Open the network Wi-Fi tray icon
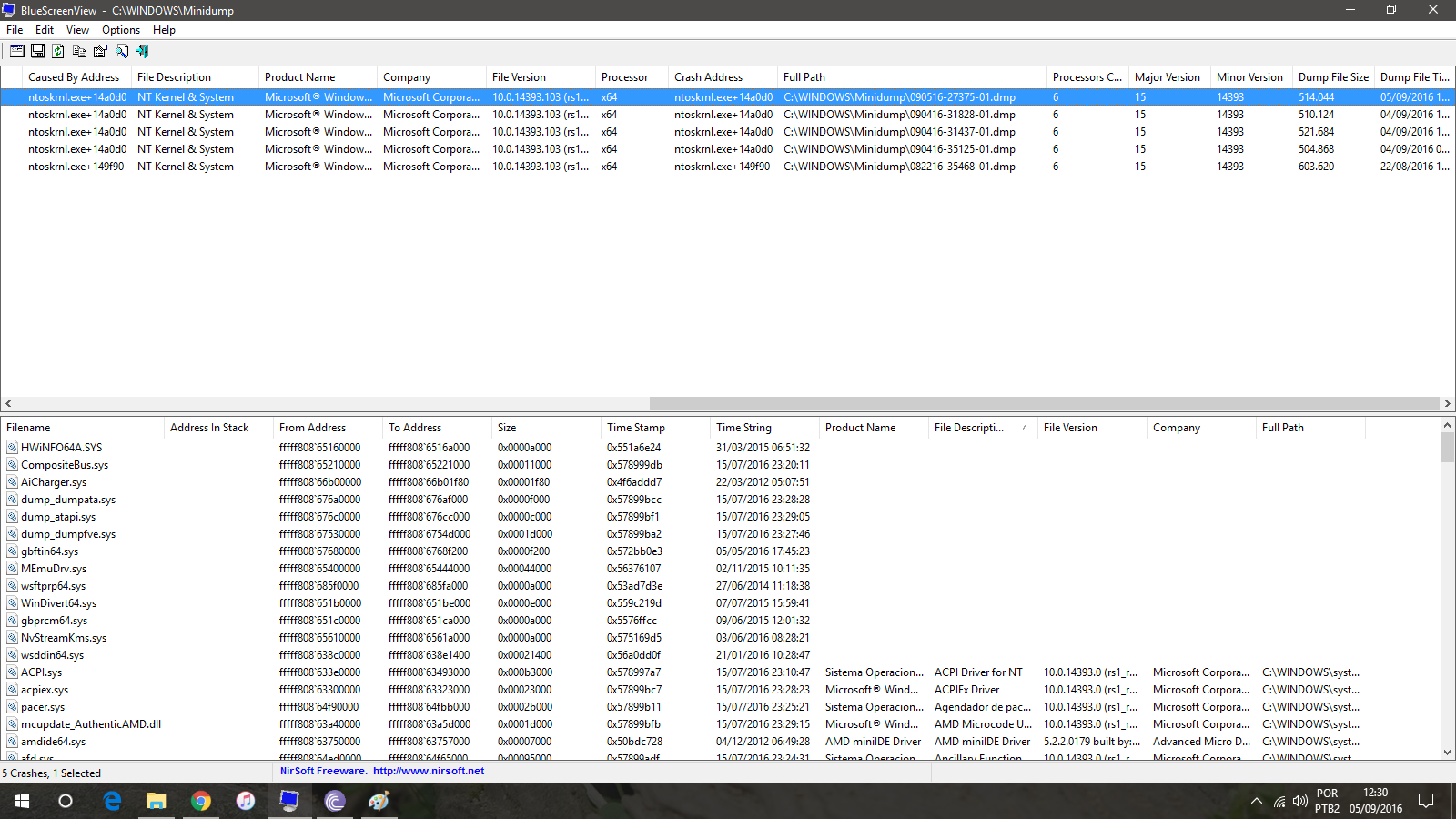The image size is (1456, 819). pos(1279,801)
